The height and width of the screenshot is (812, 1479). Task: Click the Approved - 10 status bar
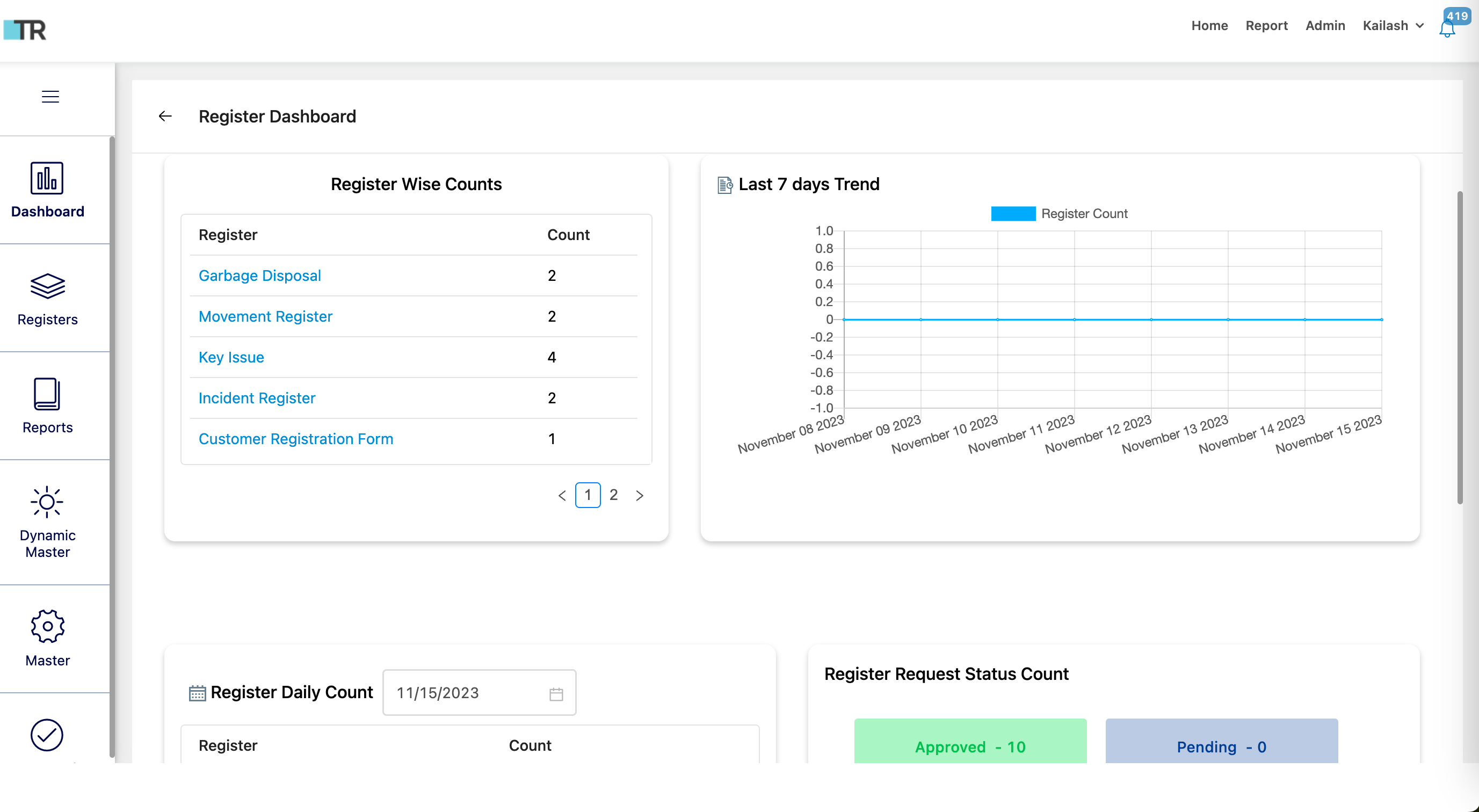point(970,746)
